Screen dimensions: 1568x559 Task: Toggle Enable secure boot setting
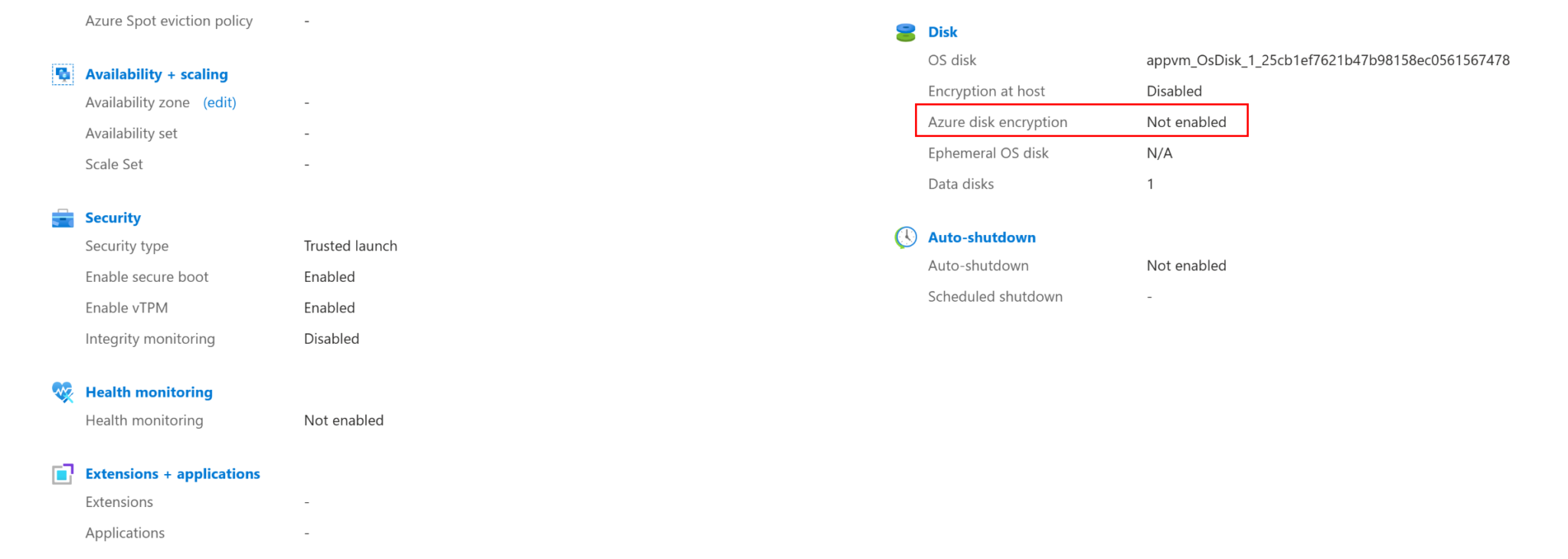click(329, 276)
